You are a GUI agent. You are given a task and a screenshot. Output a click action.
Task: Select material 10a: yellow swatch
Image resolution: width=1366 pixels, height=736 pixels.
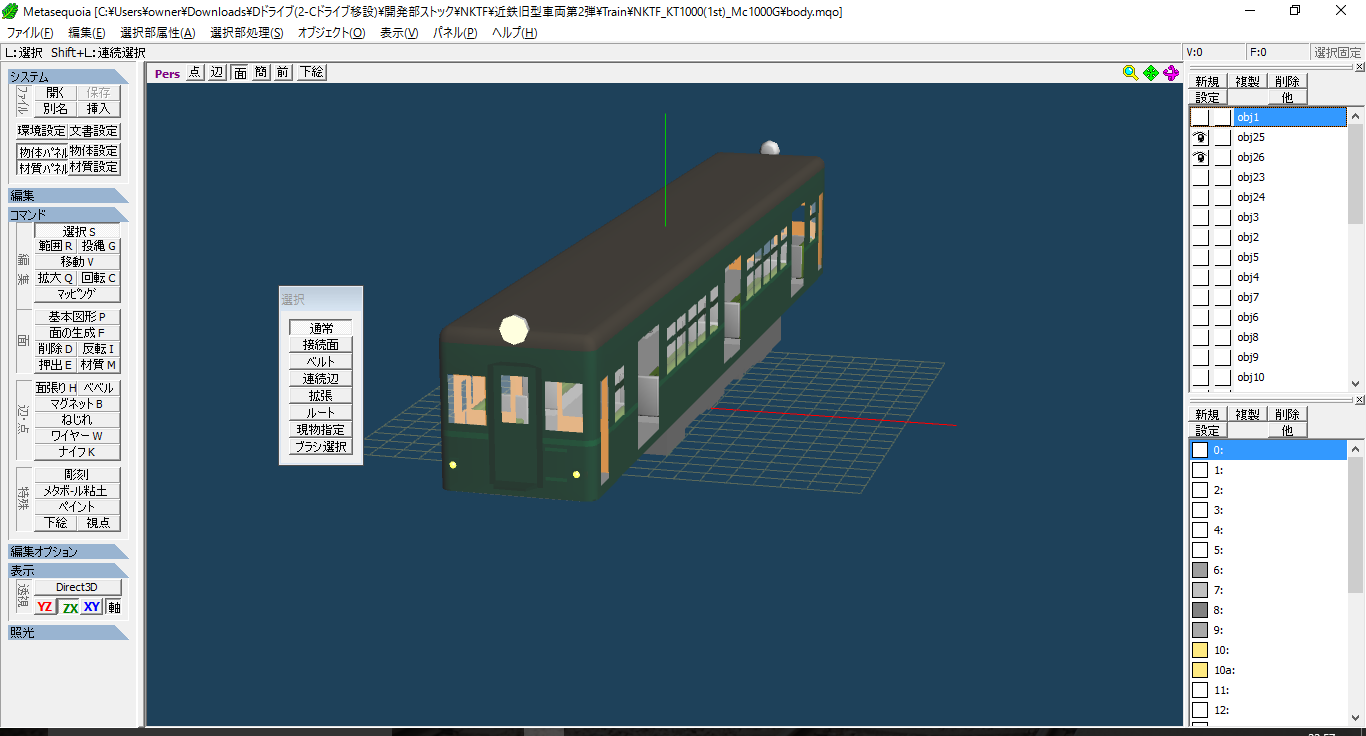click(x=1200, y=670)
